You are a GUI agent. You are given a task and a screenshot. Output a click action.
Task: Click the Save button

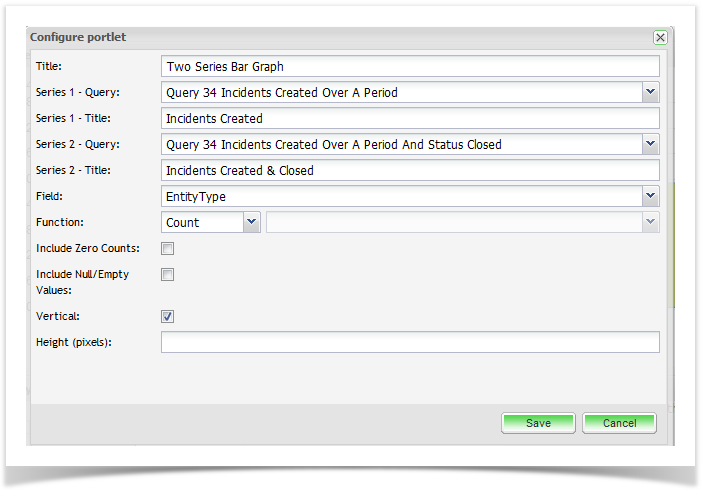coord(538,423)
